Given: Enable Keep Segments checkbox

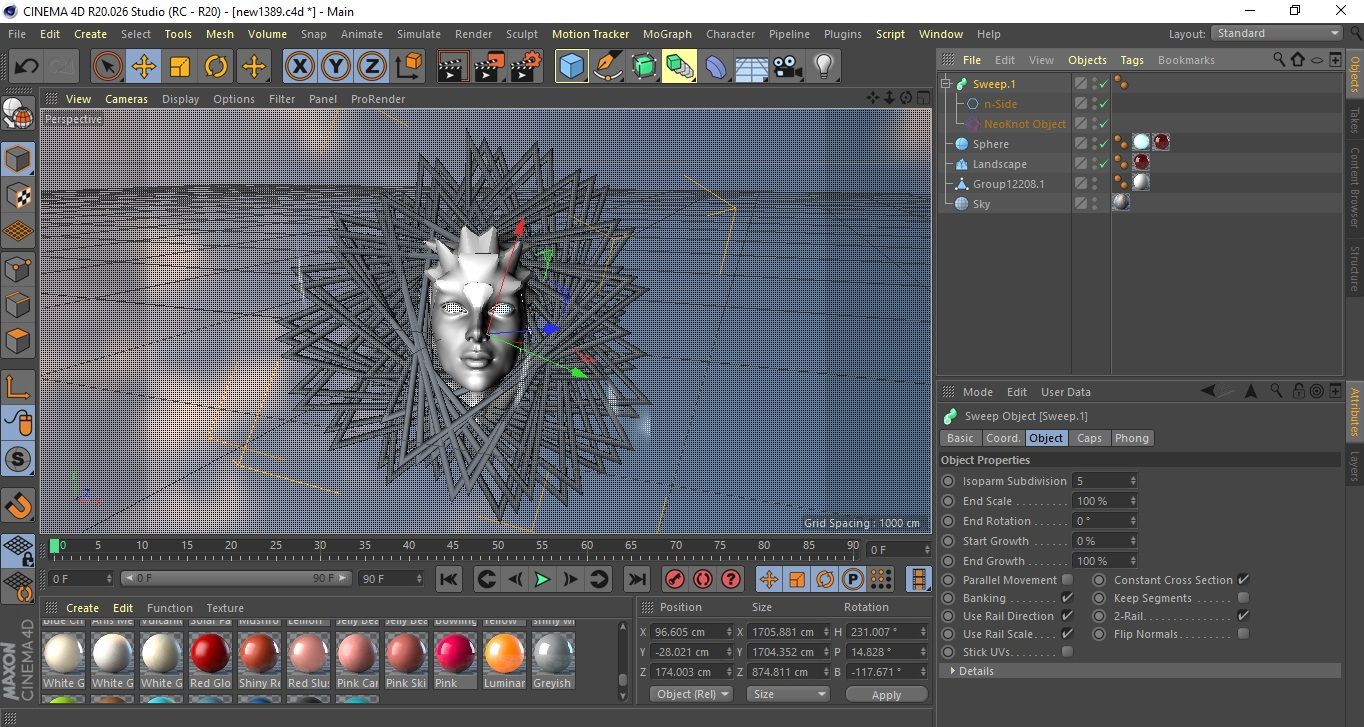Looking at the screenshot, I should coord(1243,598).
